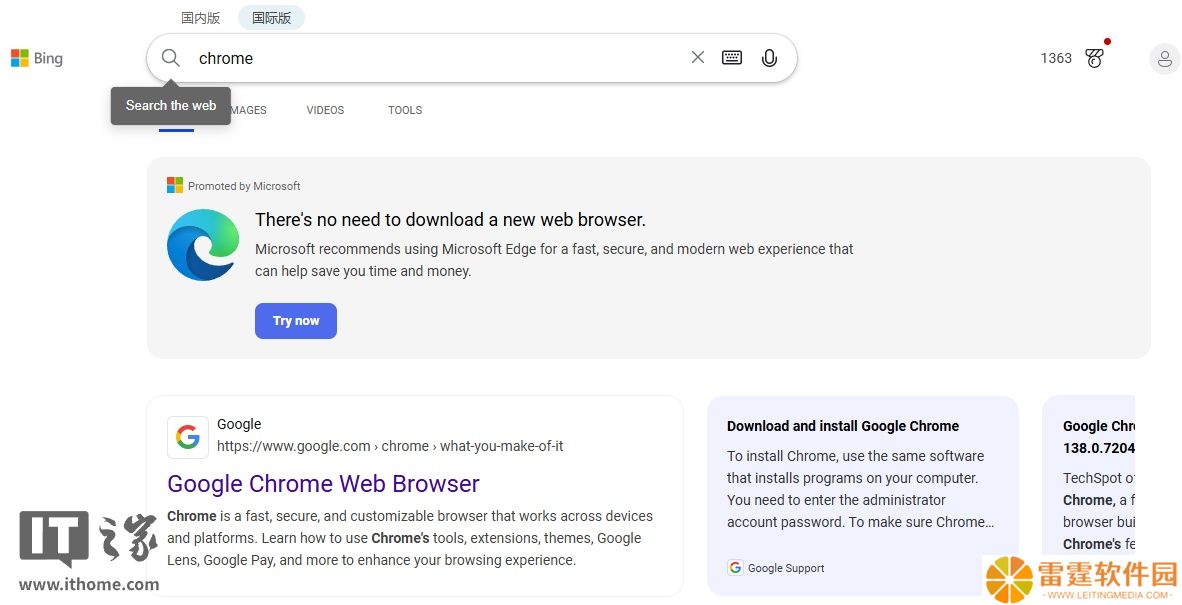The width and height of the screenshot is (1182, 605).
Task: Click the no need to download headline
Action: 450,220
